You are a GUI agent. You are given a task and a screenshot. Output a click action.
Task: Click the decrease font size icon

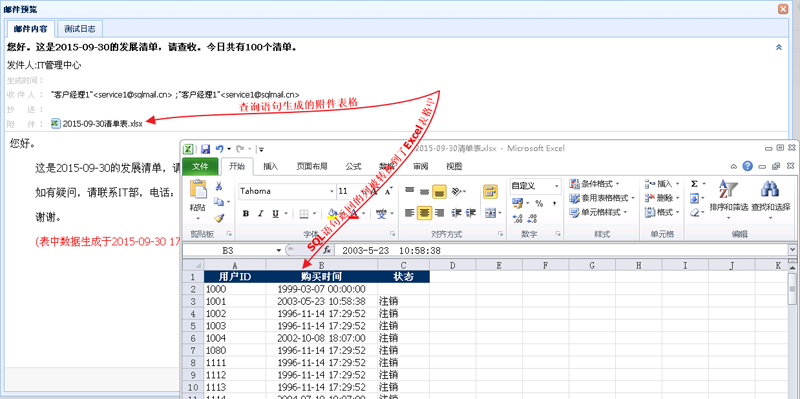(x=388, y=191)
